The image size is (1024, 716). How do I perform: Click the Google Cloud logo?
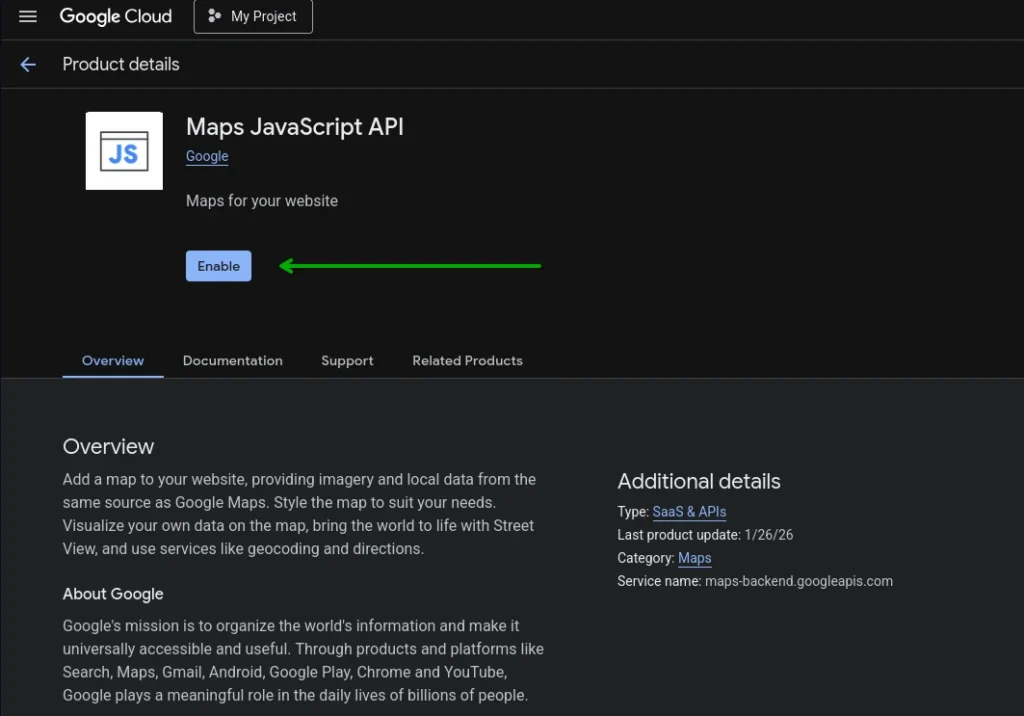click(116, 17)
